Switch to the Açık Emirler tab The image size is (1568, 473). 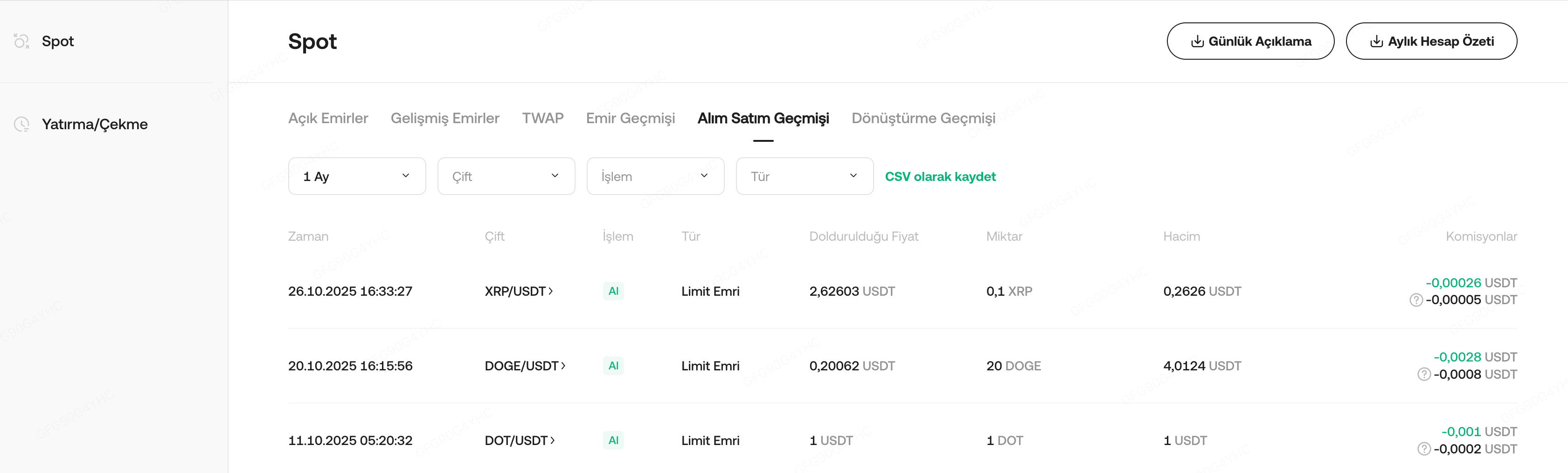[328, 118]
